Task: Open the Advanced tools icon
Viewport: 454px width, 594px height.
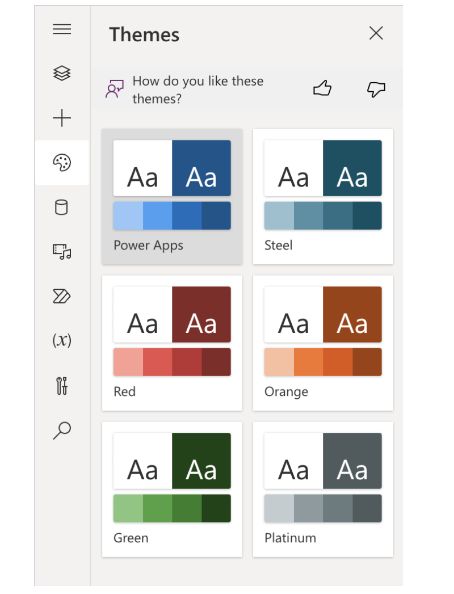Action: coord(62,386)
